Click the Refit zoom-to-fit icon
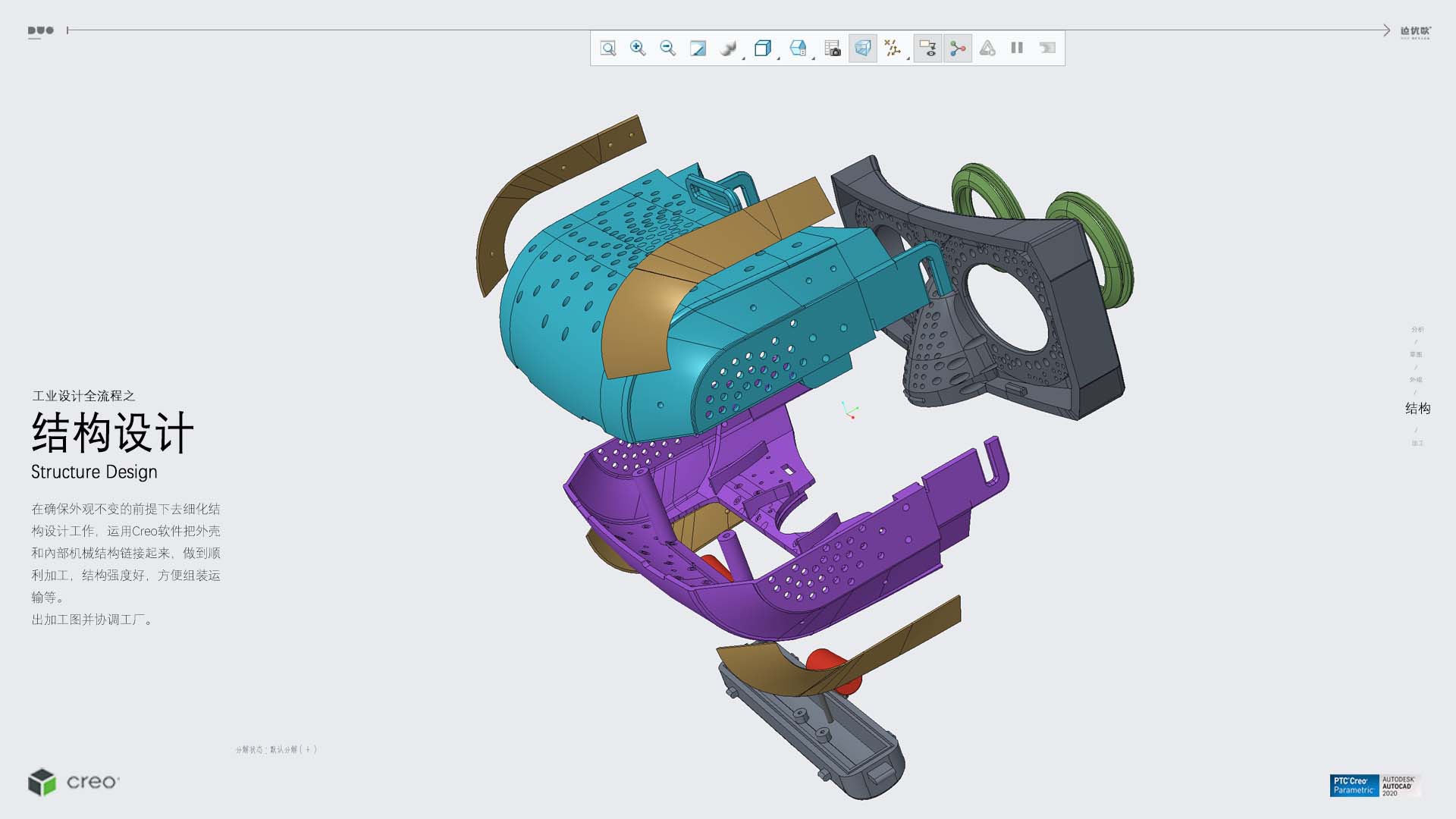 point(608,49)
